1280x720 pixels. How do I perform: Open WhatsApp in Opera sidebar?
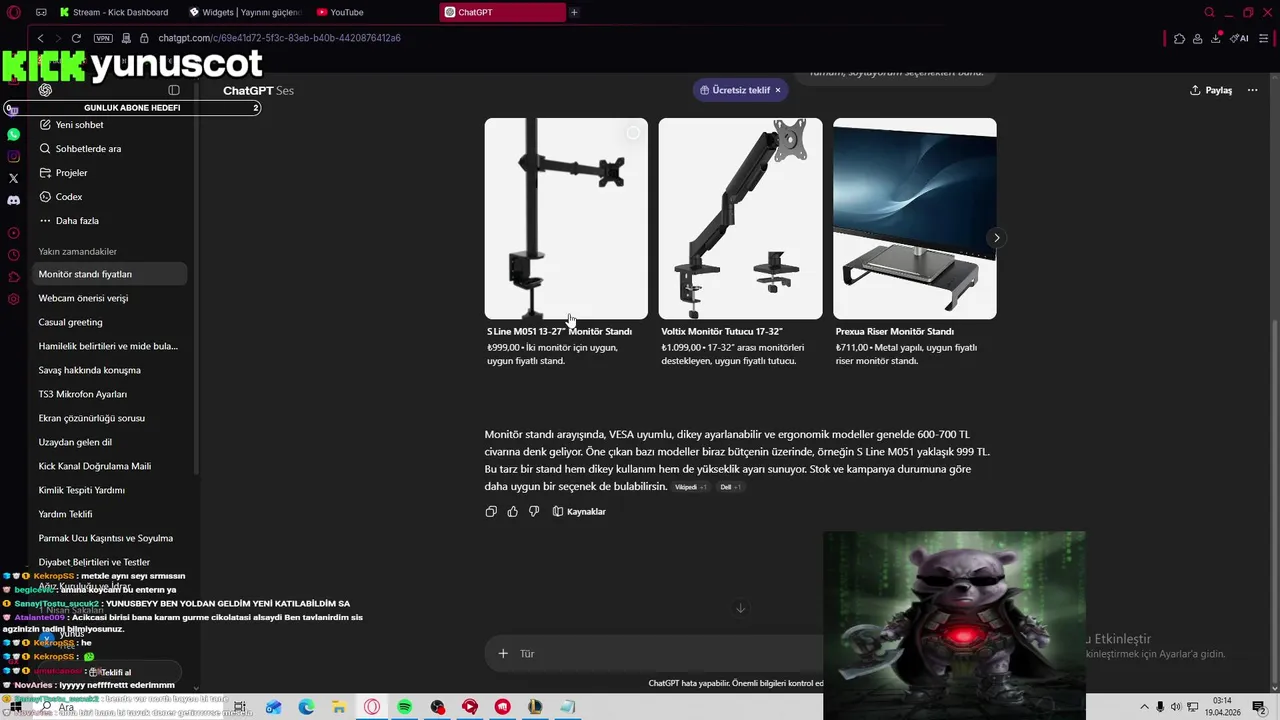13,134
